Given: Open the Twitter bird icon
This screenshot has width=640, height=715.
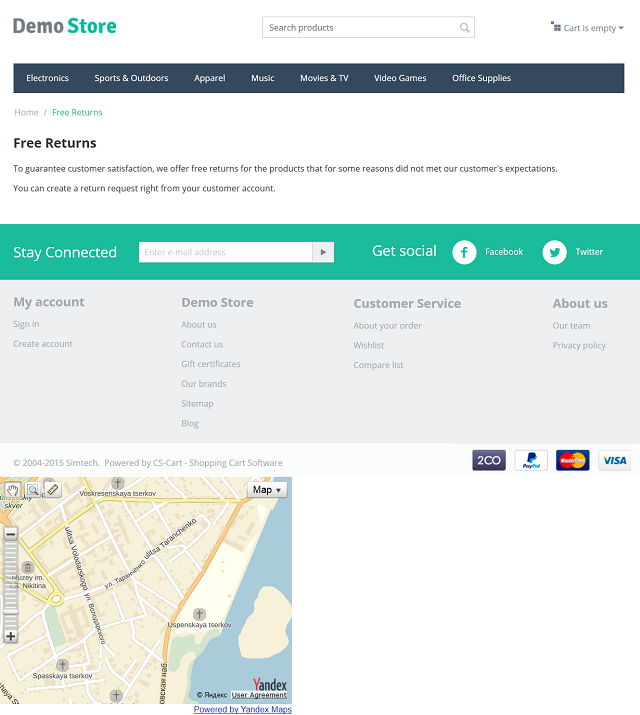Looking at the screenshot, I should click(554, 252).
